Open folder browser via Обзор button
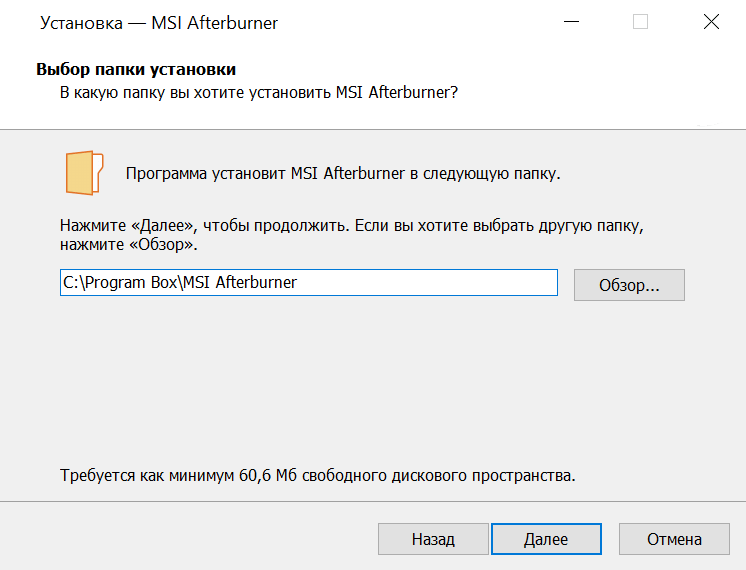This screenshot has height=570, width=746. (x=629, y=285)
